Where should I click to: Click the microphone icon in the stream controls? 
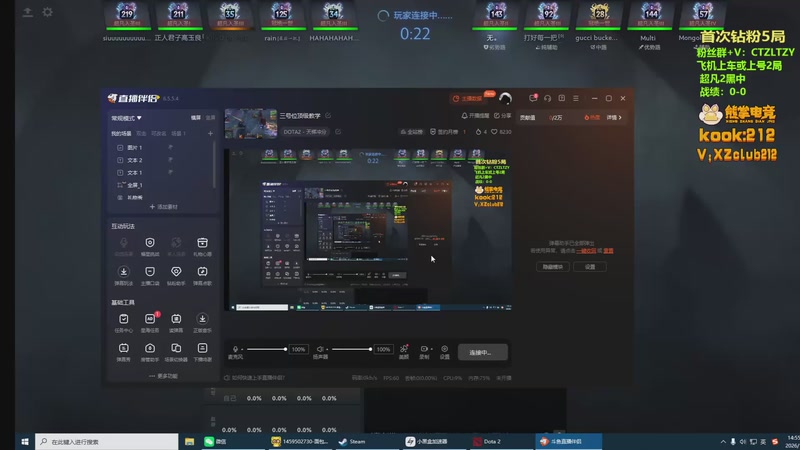pyautogui.click(x=235, y=349)
